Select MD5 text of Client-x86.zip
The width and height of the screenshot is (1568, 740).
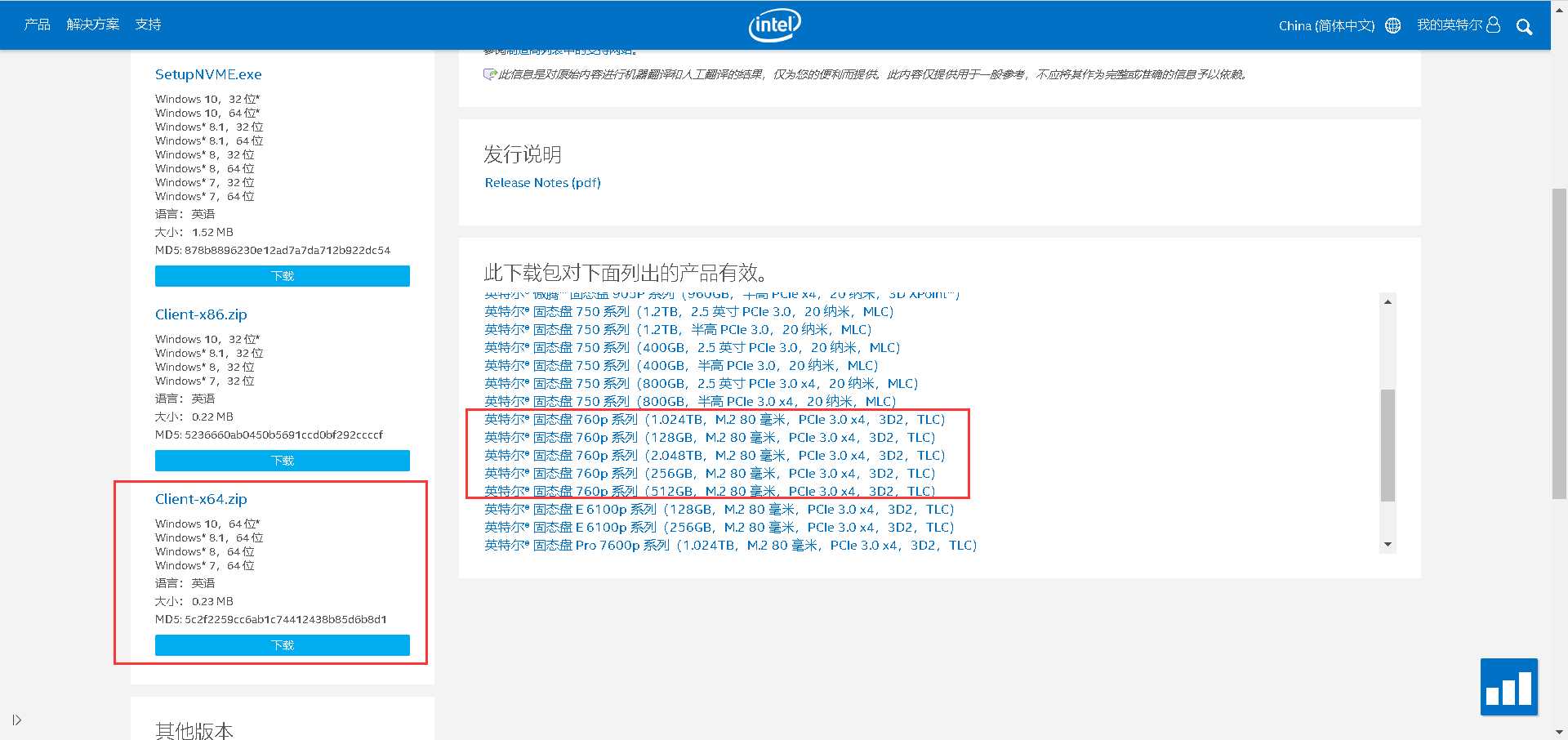pos(269,435)
